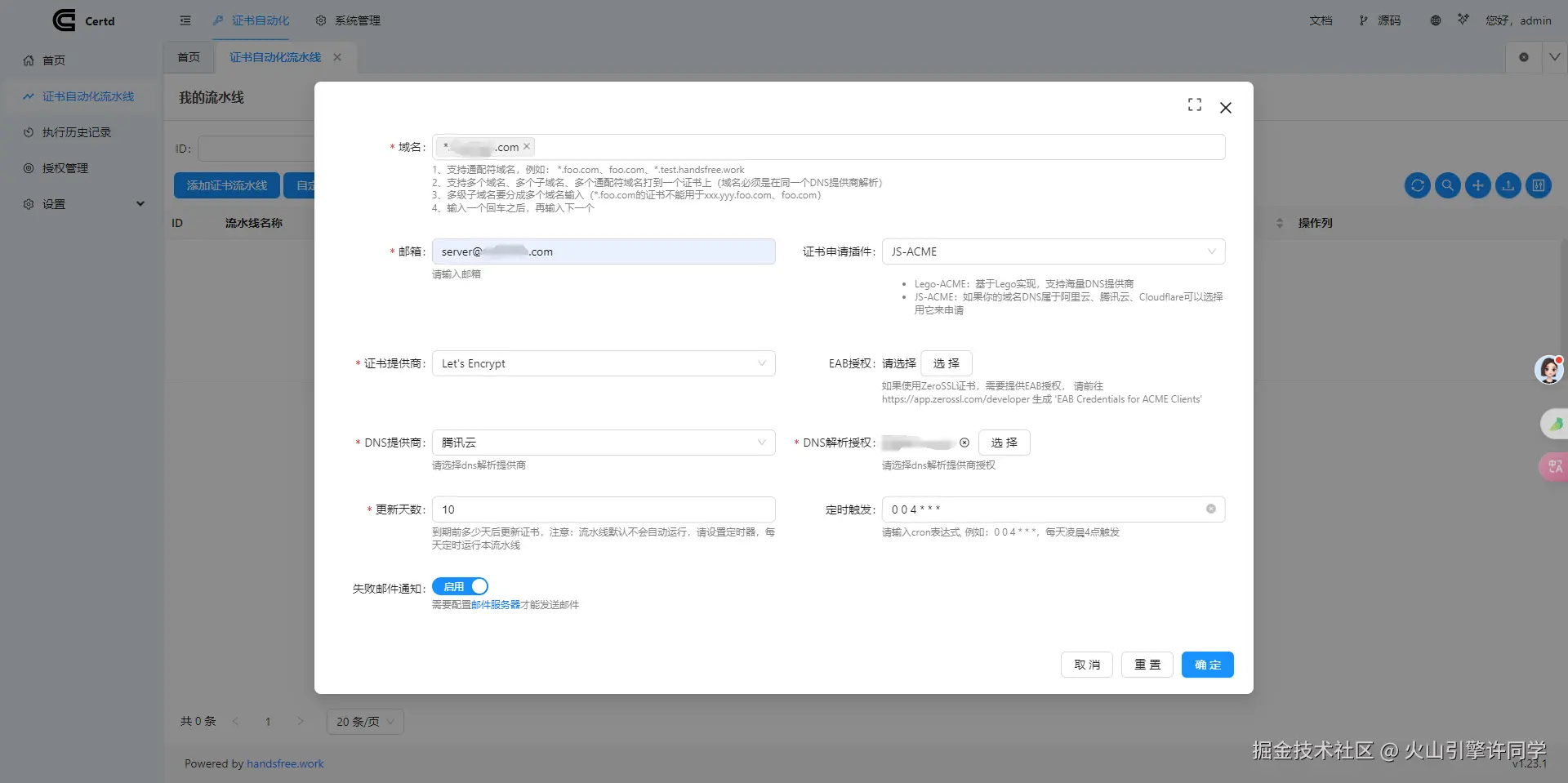Click the avatar floating assistant icon
1568x783 pixels.
click(x=1549, y=370)
